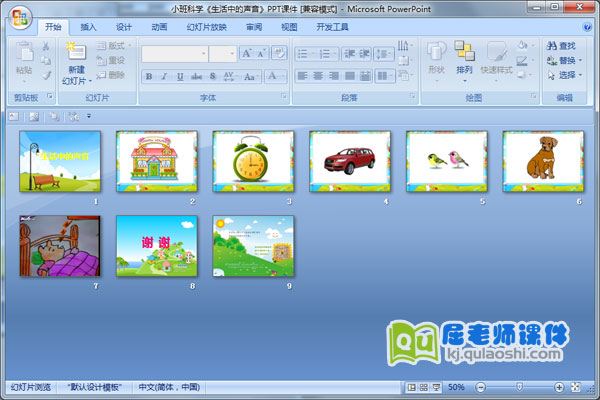The width and height of the screenshot is (600, 400).
Task: Open the Select dropdown
Action: [564, 75]
